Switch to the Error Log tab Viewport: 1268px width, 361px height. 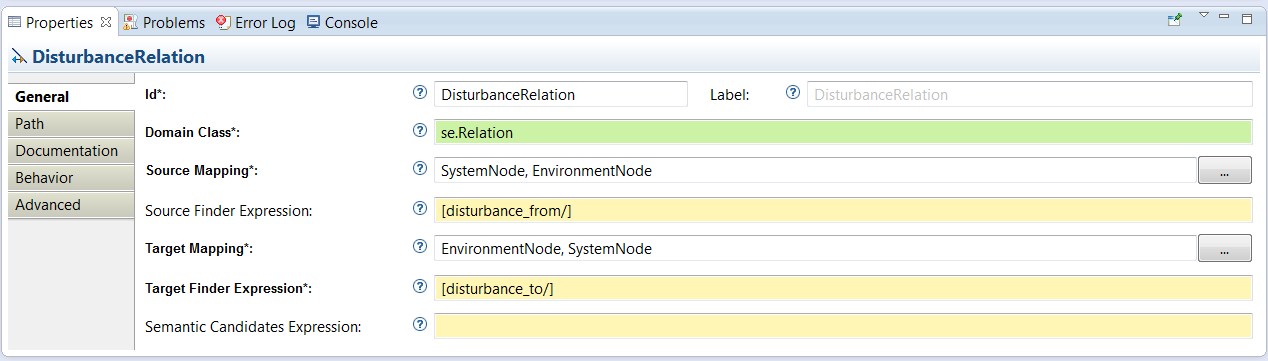(x=256, y=22)
